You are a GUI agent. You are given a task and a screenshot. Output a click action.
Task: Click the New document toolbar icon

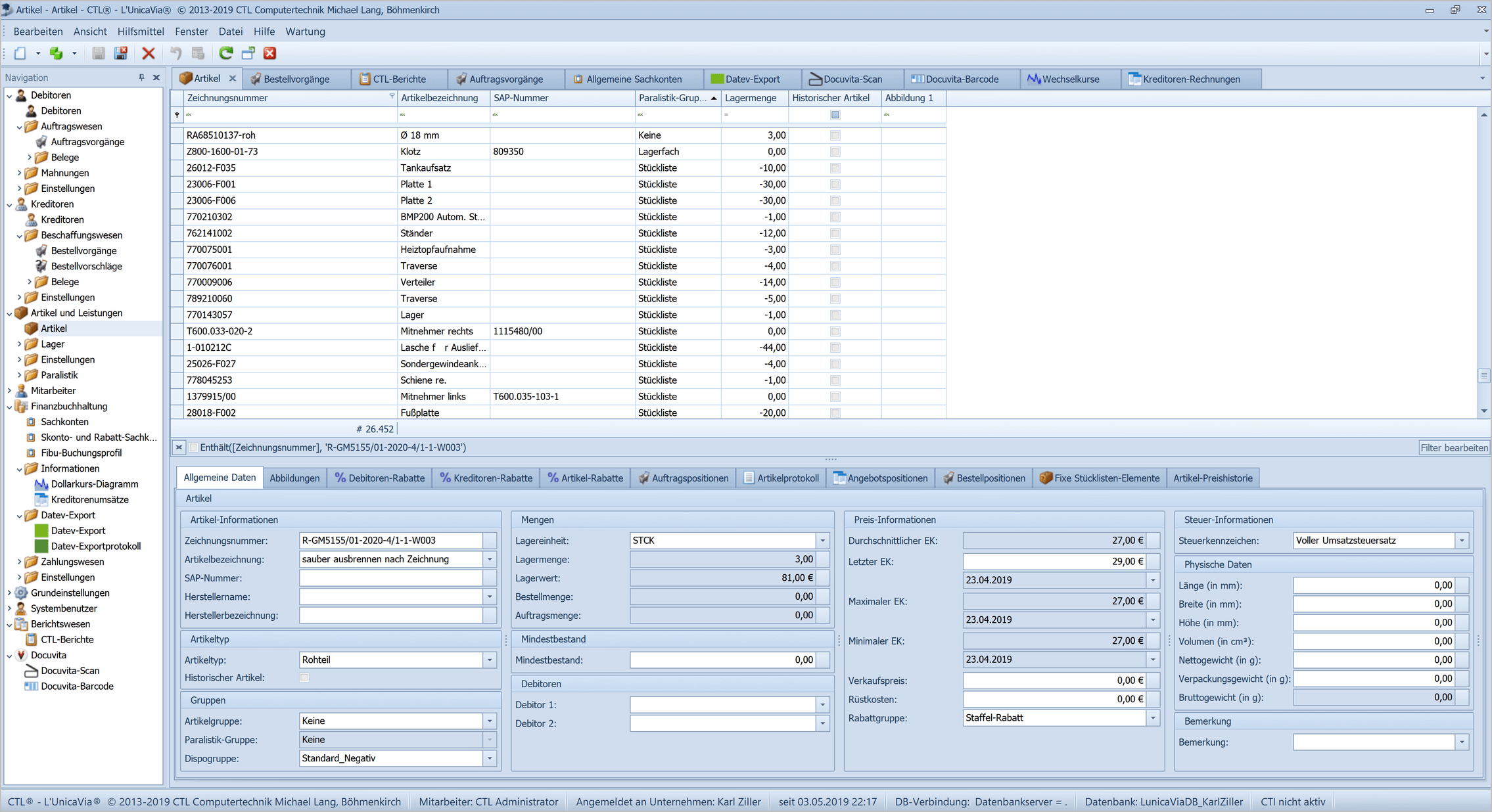20,53
